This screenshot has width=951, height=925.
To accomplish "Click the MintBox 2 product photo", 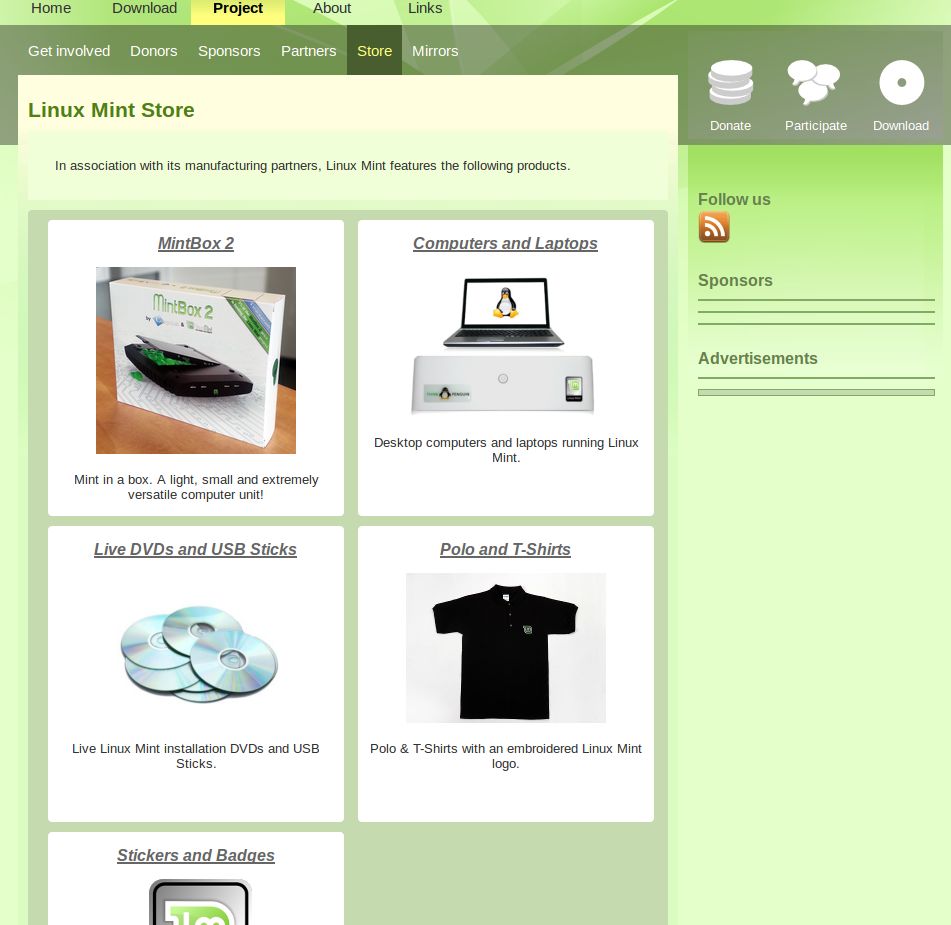I will click(196, 360).
